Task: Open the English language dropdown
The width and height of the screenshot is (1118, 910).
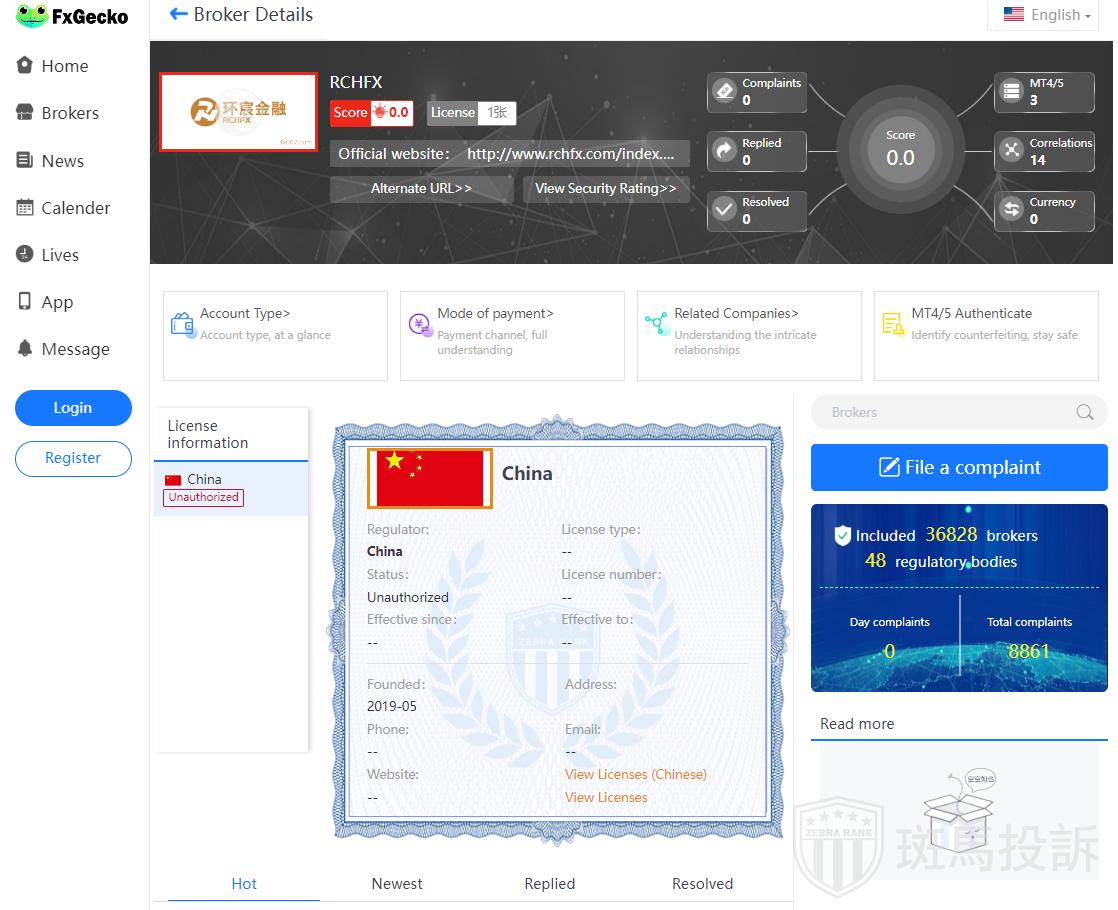Action: coord(1047,15)
